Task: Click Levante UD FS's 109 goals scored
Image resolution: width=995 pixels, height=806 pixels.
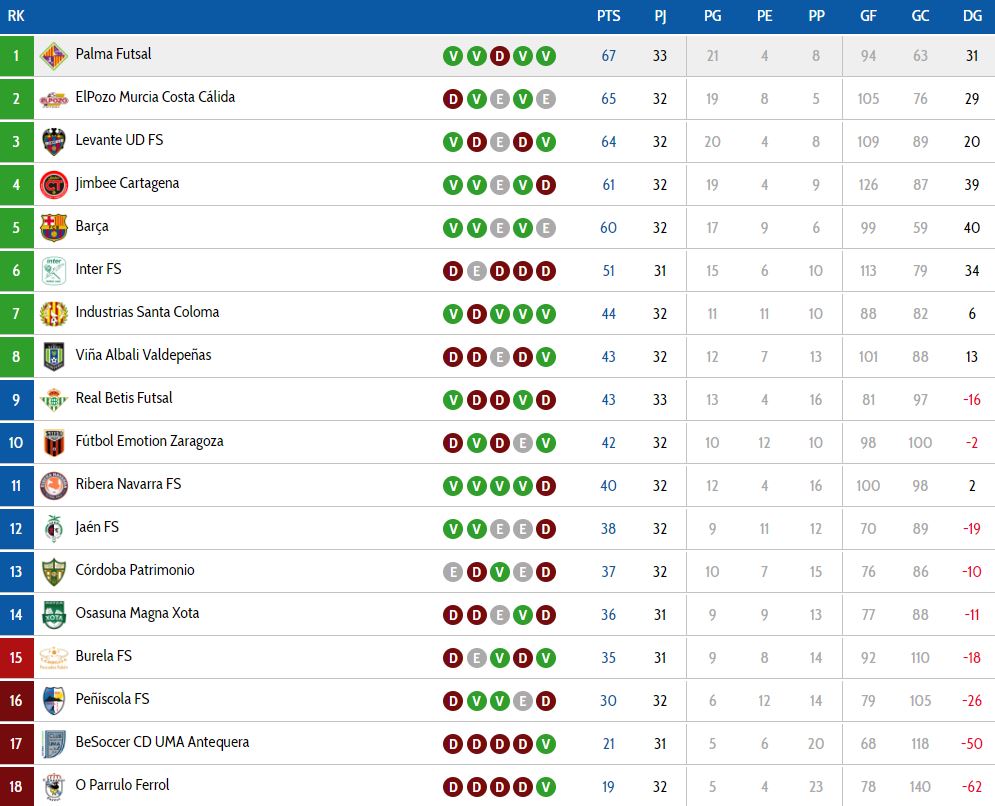Action: [x=868, y=142]
